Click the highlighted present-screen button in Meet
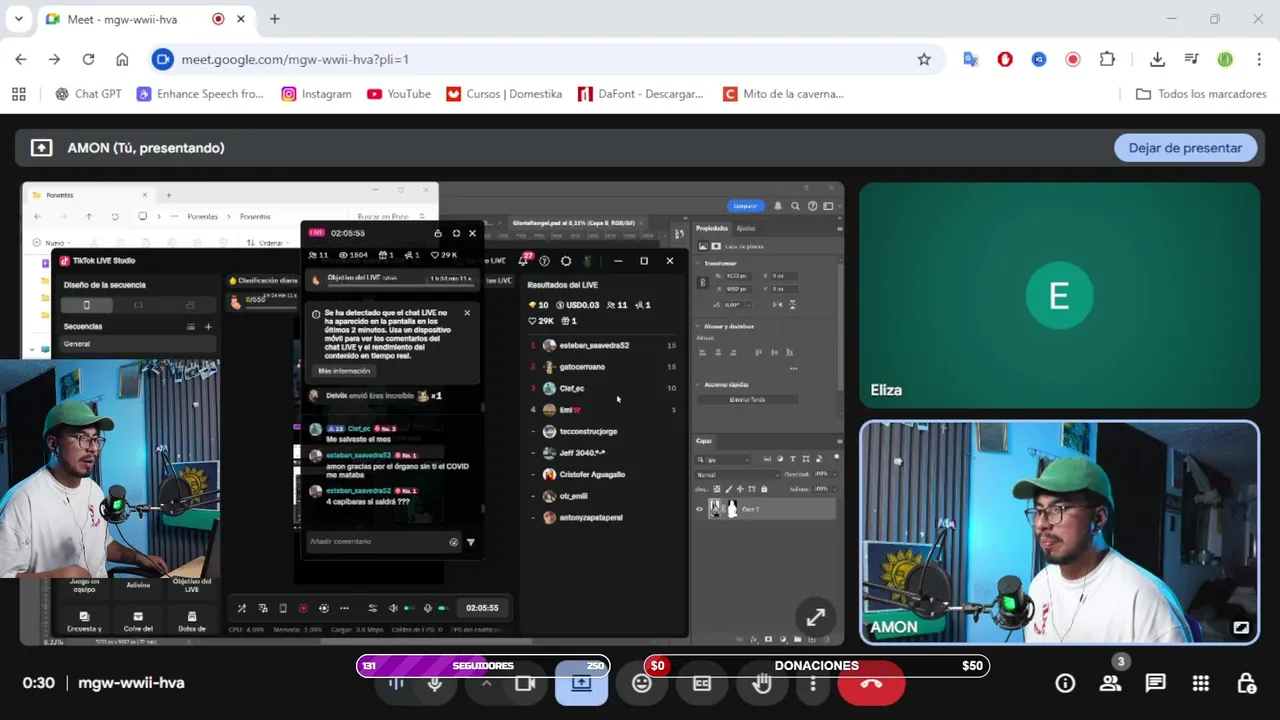Image resolution: width=1280 pixels, height=720 pixels. pyautogui.click(x=581, y=684)
